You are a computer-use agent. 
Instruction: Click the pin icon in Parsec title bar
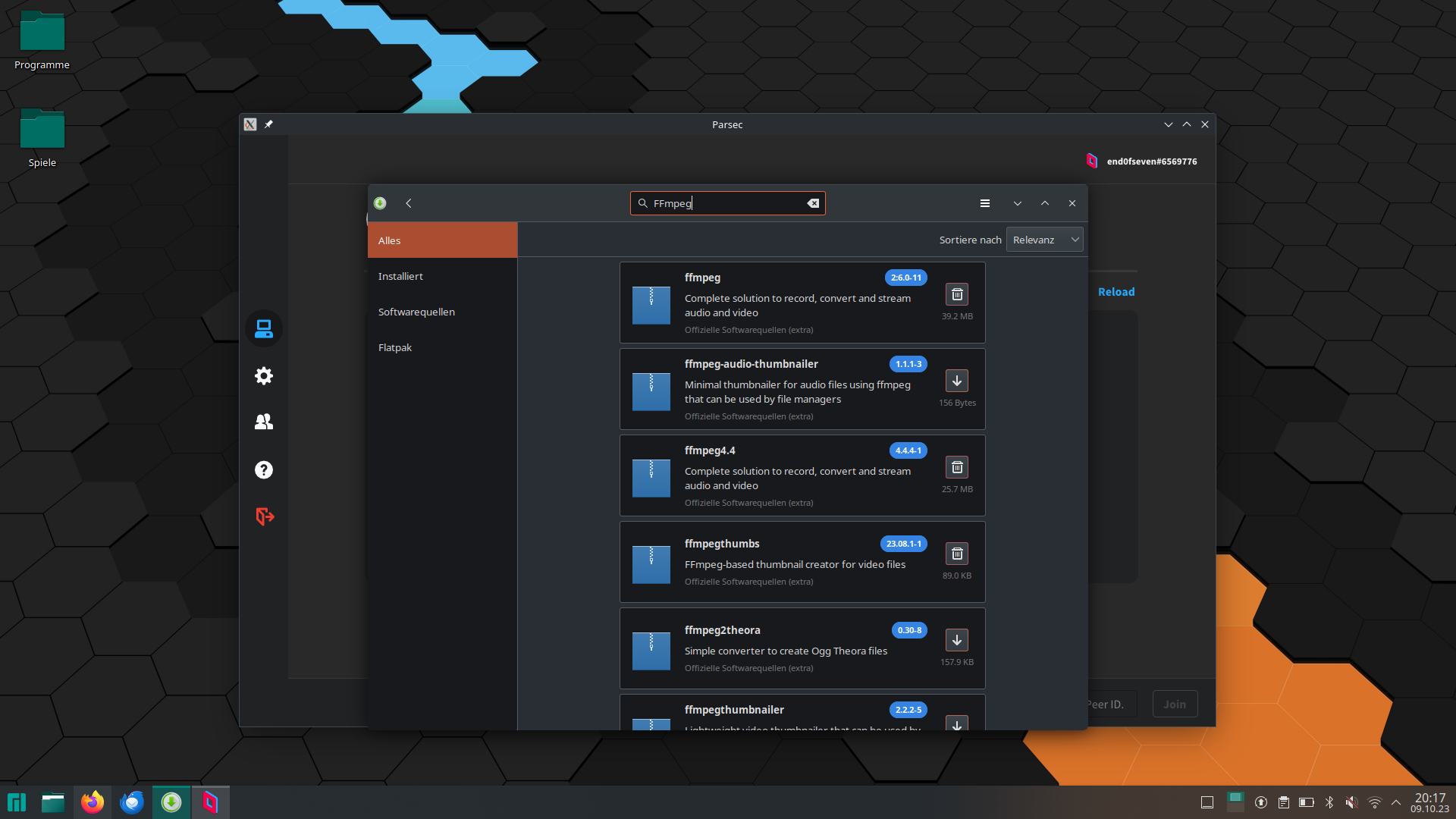(268, 124)
